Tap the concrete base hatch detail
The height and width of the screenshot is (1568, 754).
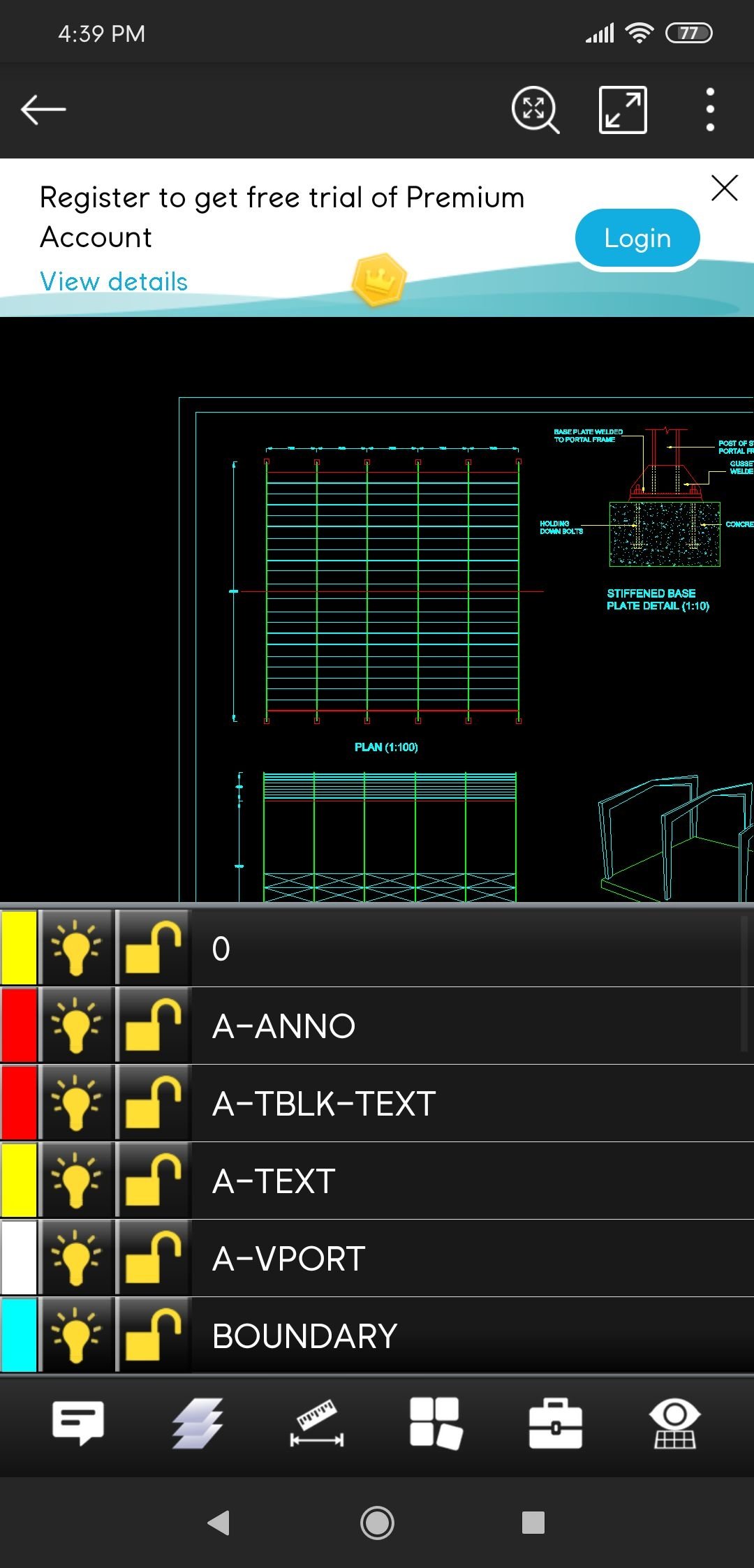click(x=665, y=534)
